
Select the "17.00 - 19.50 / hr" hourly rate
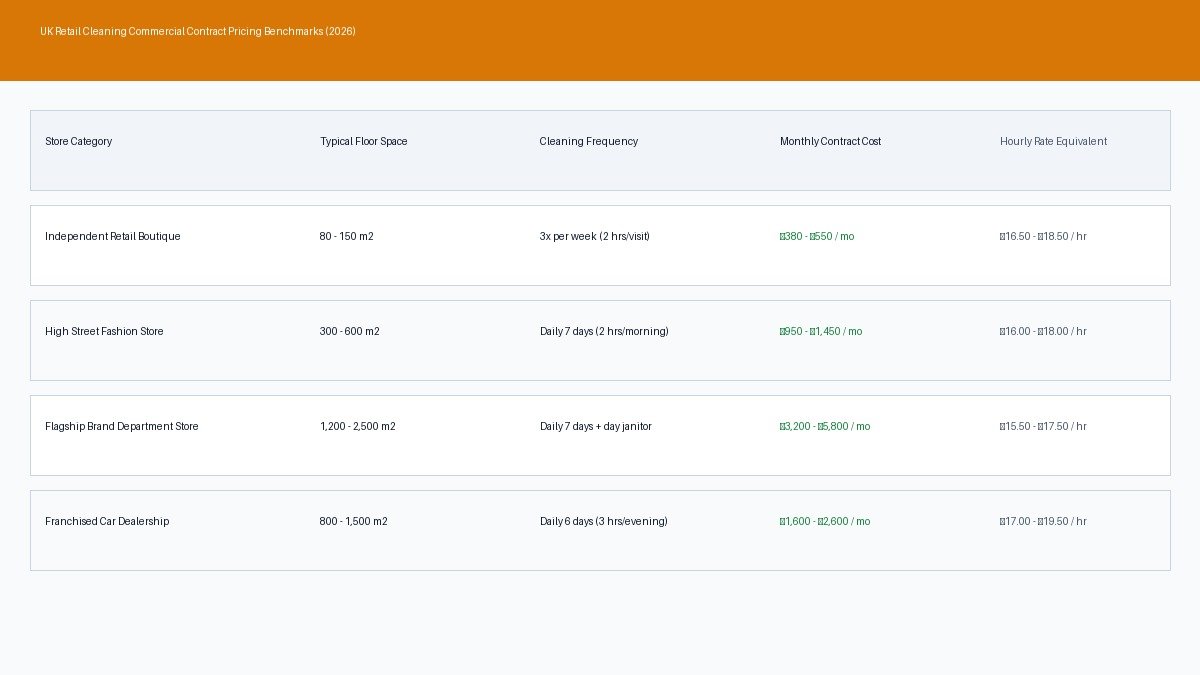(x=1043, y=521)
